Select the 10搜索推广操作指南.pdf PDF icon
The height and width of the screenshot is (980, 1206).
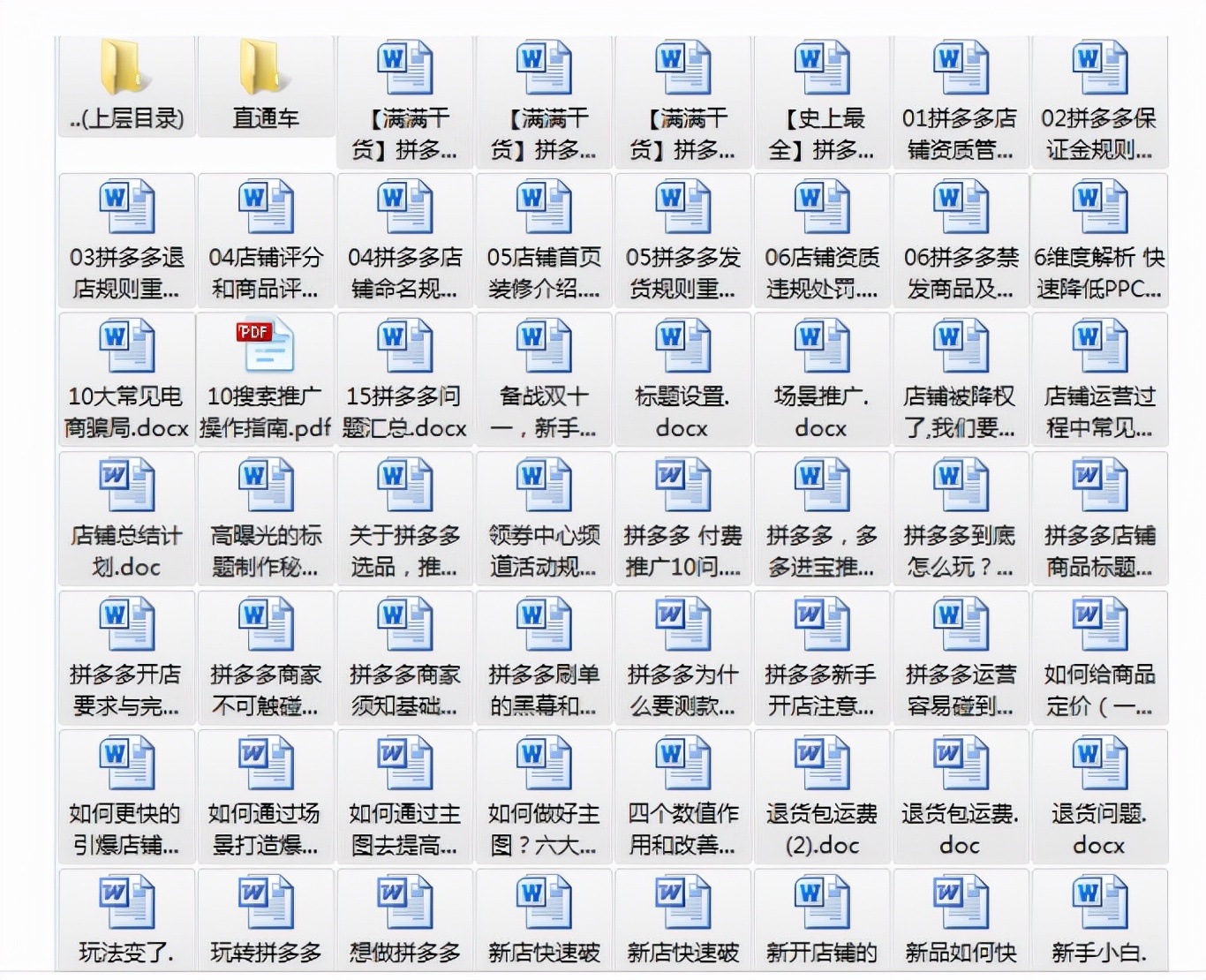click(x=266, y=345)
